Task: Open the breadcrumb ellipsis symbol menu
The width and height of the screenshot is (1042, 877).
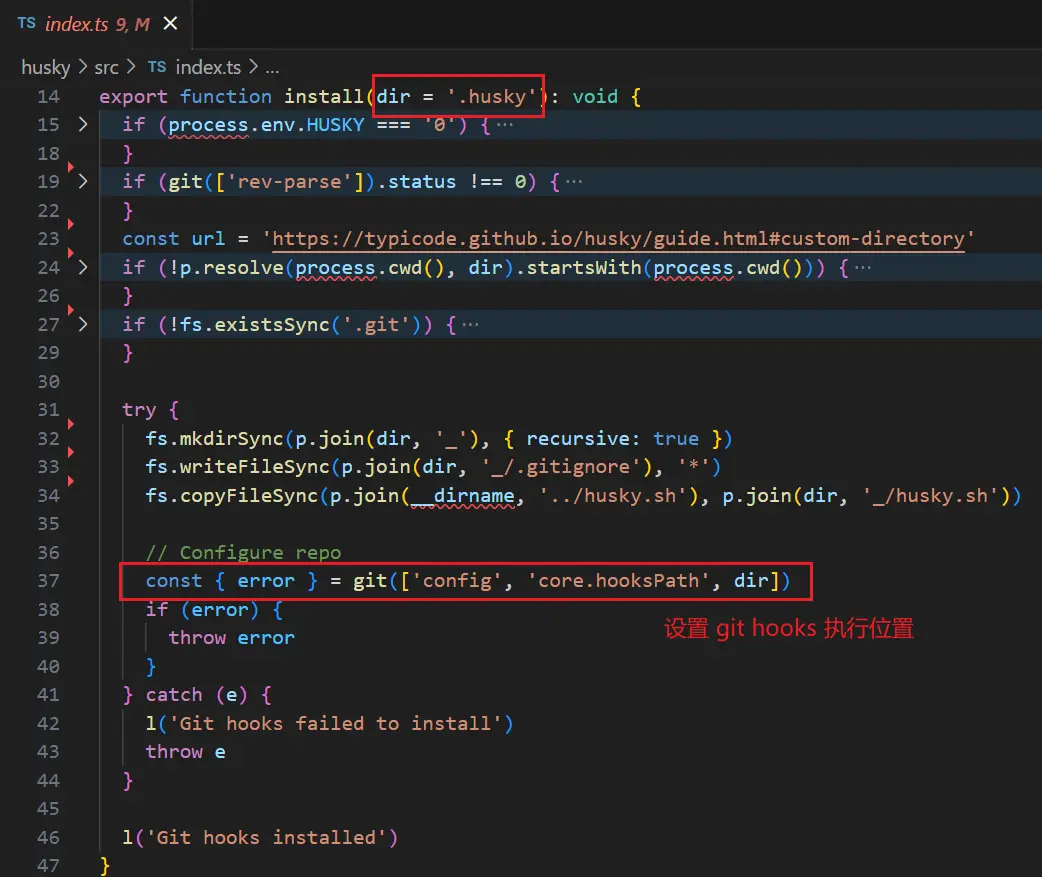Action: 272,68
